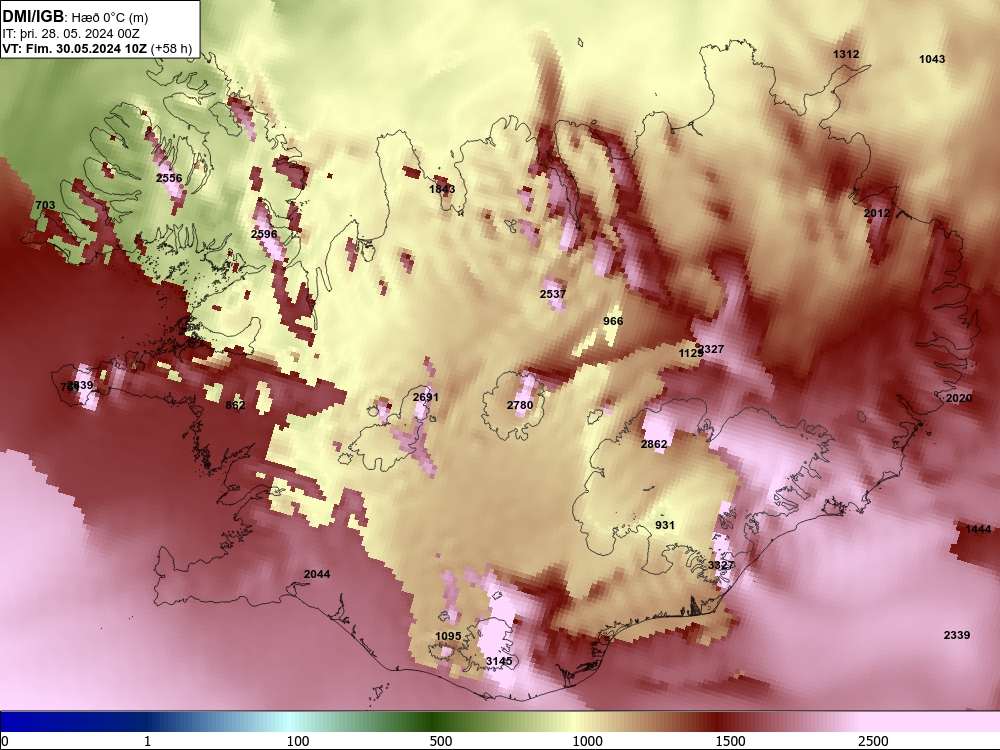The width and height of the screenshot is (1000, 750).
Task: Click the 2862 value on the map
Action: pos(654,445)
